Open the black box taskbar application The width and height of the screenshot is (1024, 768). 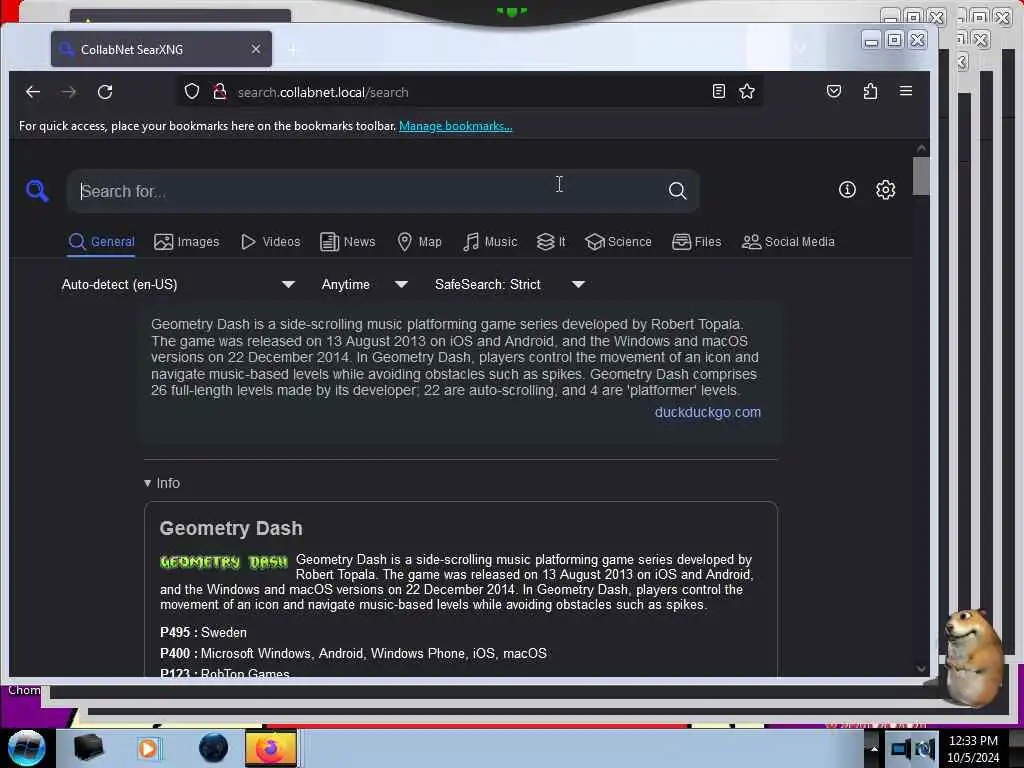pyautogui.click(x=89, y=748)
